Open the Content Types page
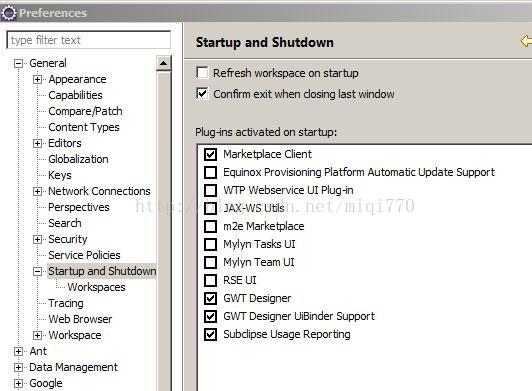532x391 pixels. [x=84, y=127]
